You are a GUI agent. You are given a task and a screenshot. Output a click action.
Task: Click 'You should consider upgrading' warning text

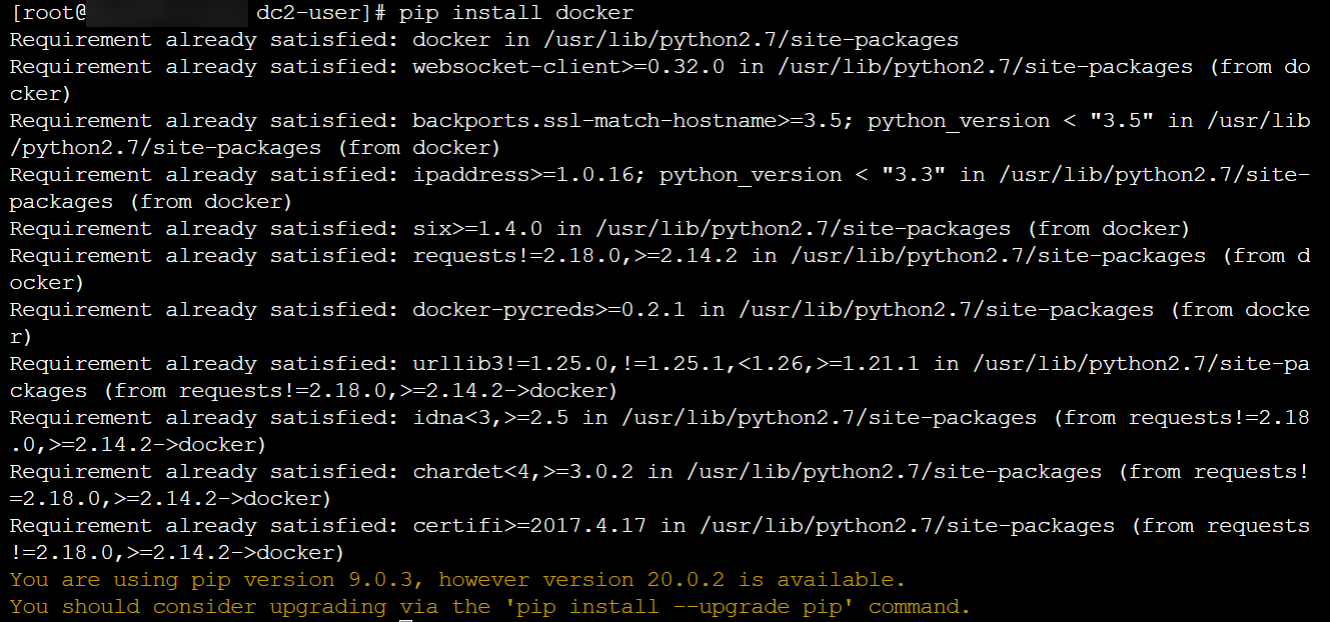(x=198, y=607)
